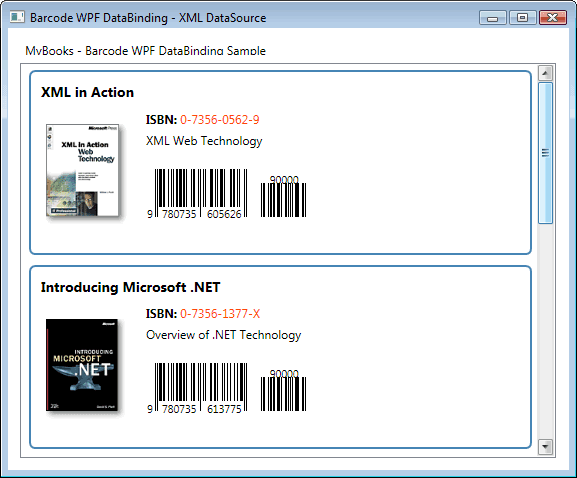The image size is (577, 478).
Task: Click the EAN barcode 9 780735 613775
Action: (x=197, y=388)
